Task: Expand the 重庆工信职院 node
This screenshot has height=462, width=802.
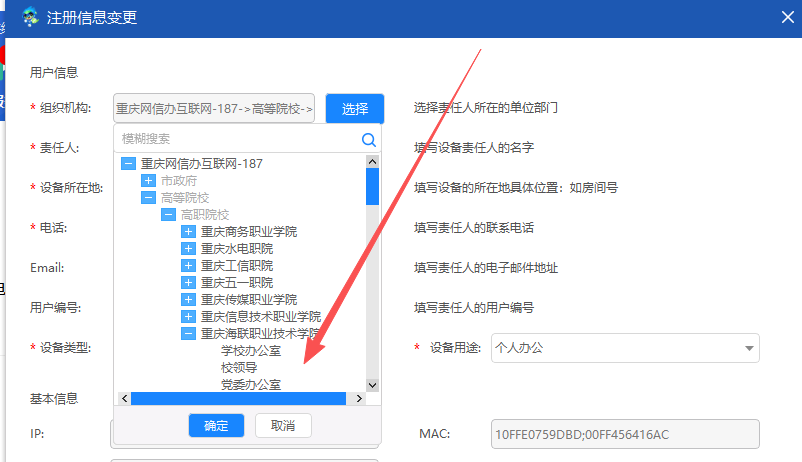Action: click(188, 266)
